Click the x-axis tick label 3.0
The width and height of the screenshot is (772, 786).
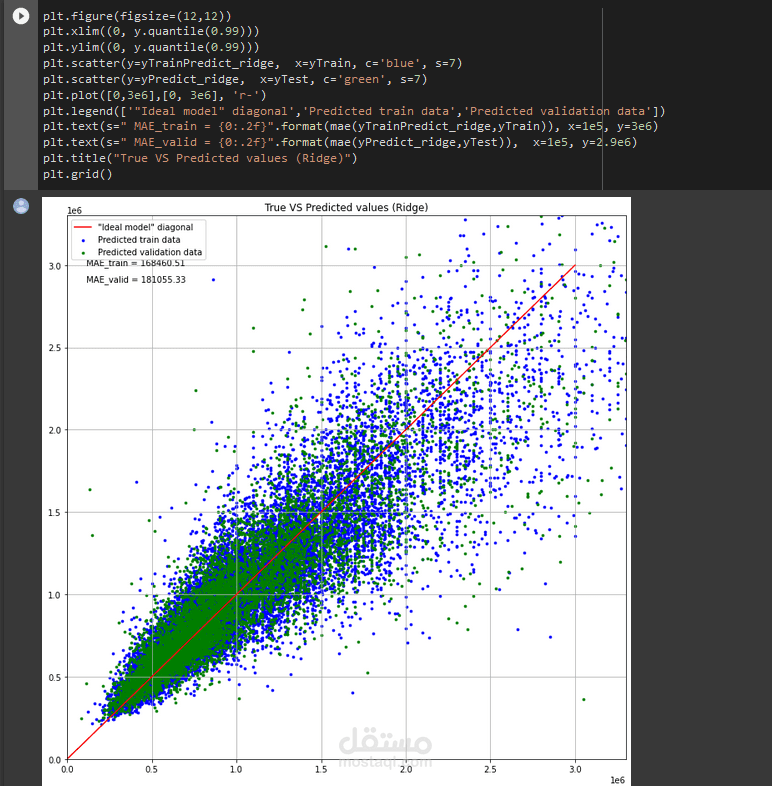coord(575,769)
